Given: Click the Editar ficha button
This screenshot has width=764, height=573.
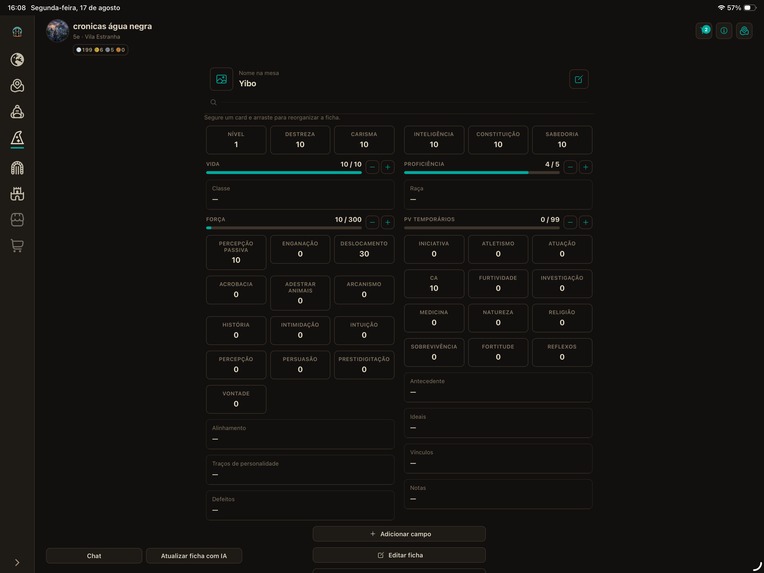Looking at the screenshot, I should (x=399, y=555).
